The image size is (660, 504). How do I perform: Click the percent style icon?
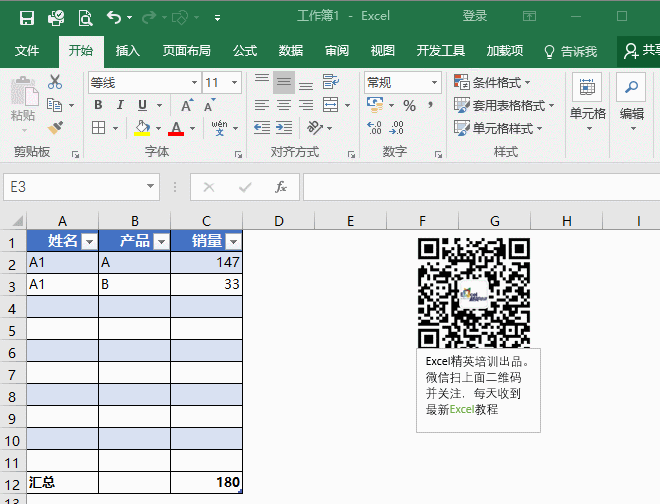[x=409, y=105]
